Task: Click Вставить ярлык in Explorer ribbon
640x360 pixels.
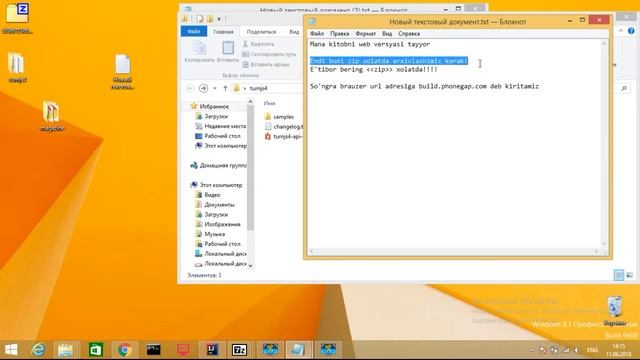Action: [266, 64]
